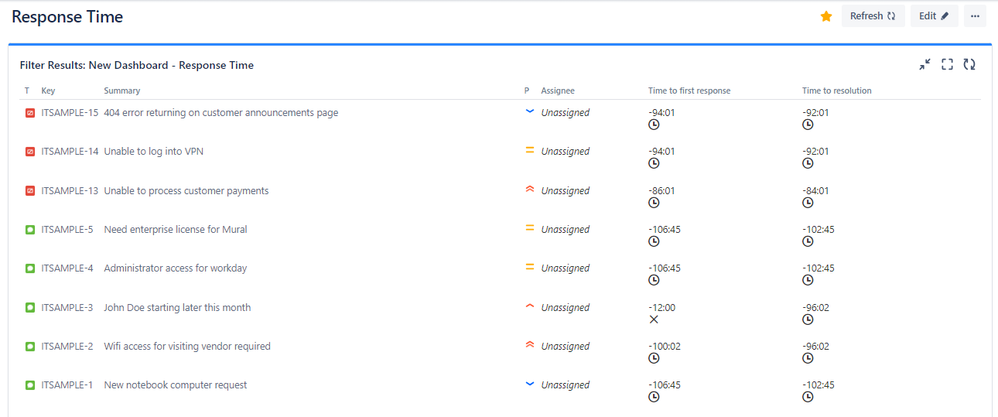
Task: Refresh the Response Time dashboard
Action: [873, 17]
